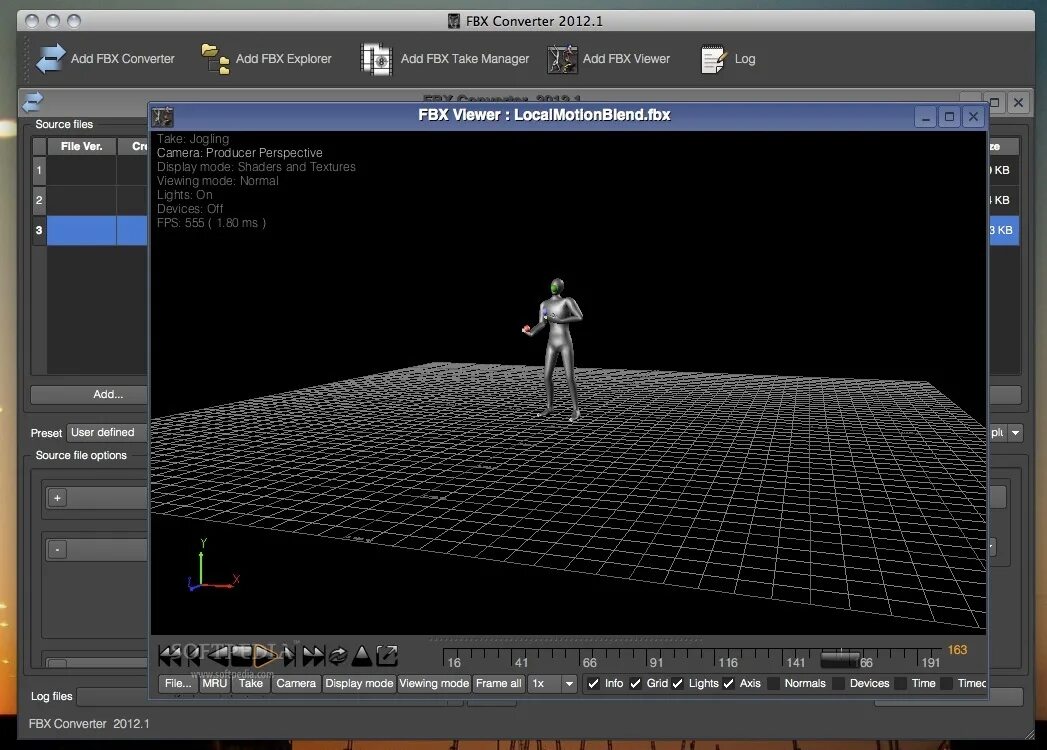The image size is (1047, 750).
Task: Click the Add FBX Take Manager label
Action: (x=465, y=59)
